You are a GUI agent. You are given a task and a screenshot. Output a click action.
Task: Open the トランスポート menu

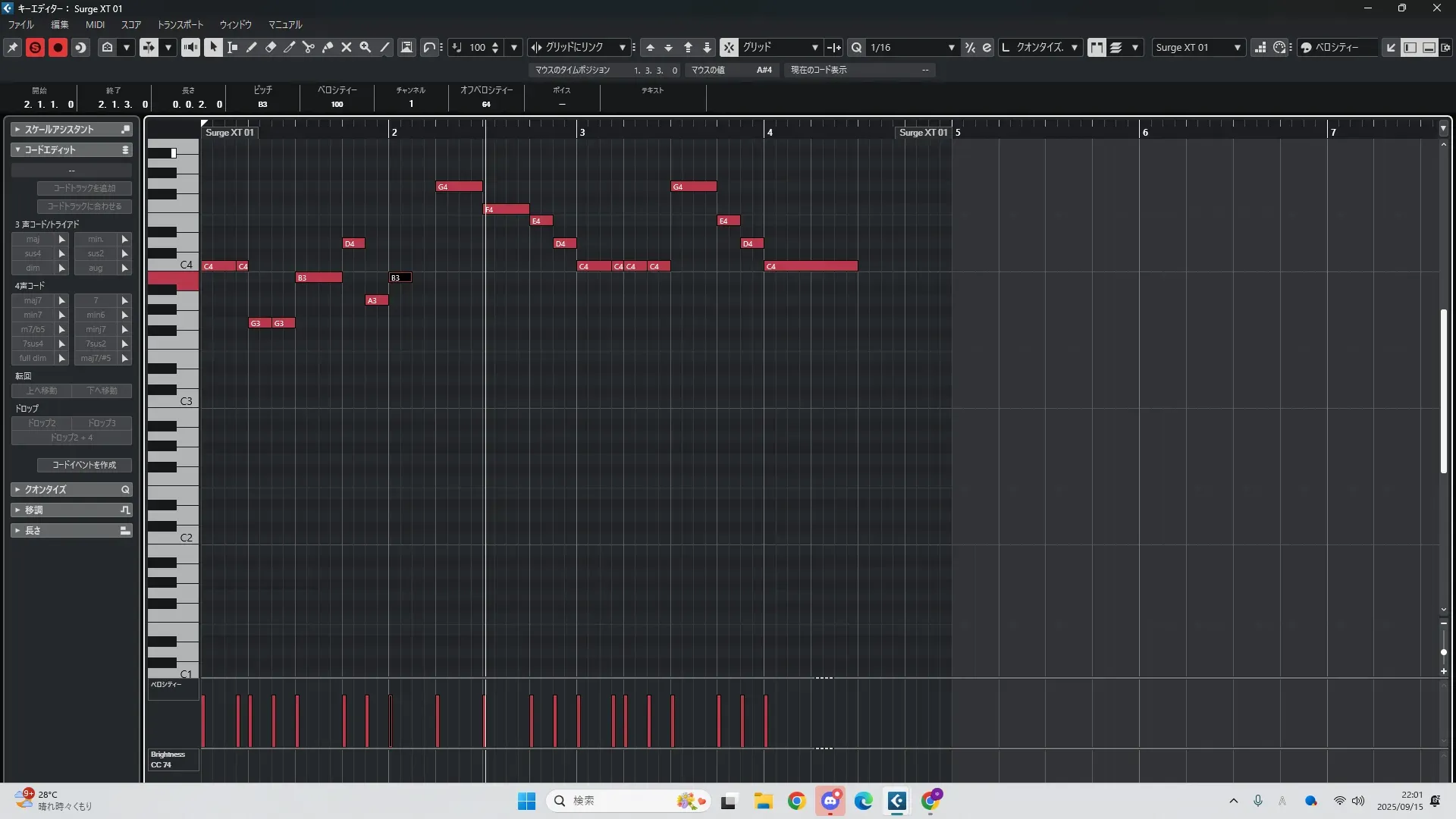pos(180,24)
